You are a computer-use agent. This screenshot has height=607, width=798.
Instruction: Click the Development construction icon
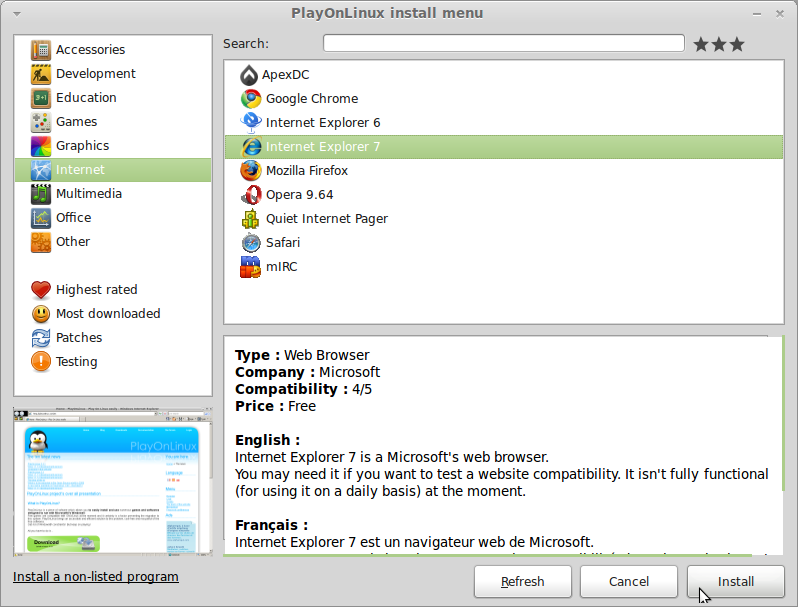tap(41, 74)
